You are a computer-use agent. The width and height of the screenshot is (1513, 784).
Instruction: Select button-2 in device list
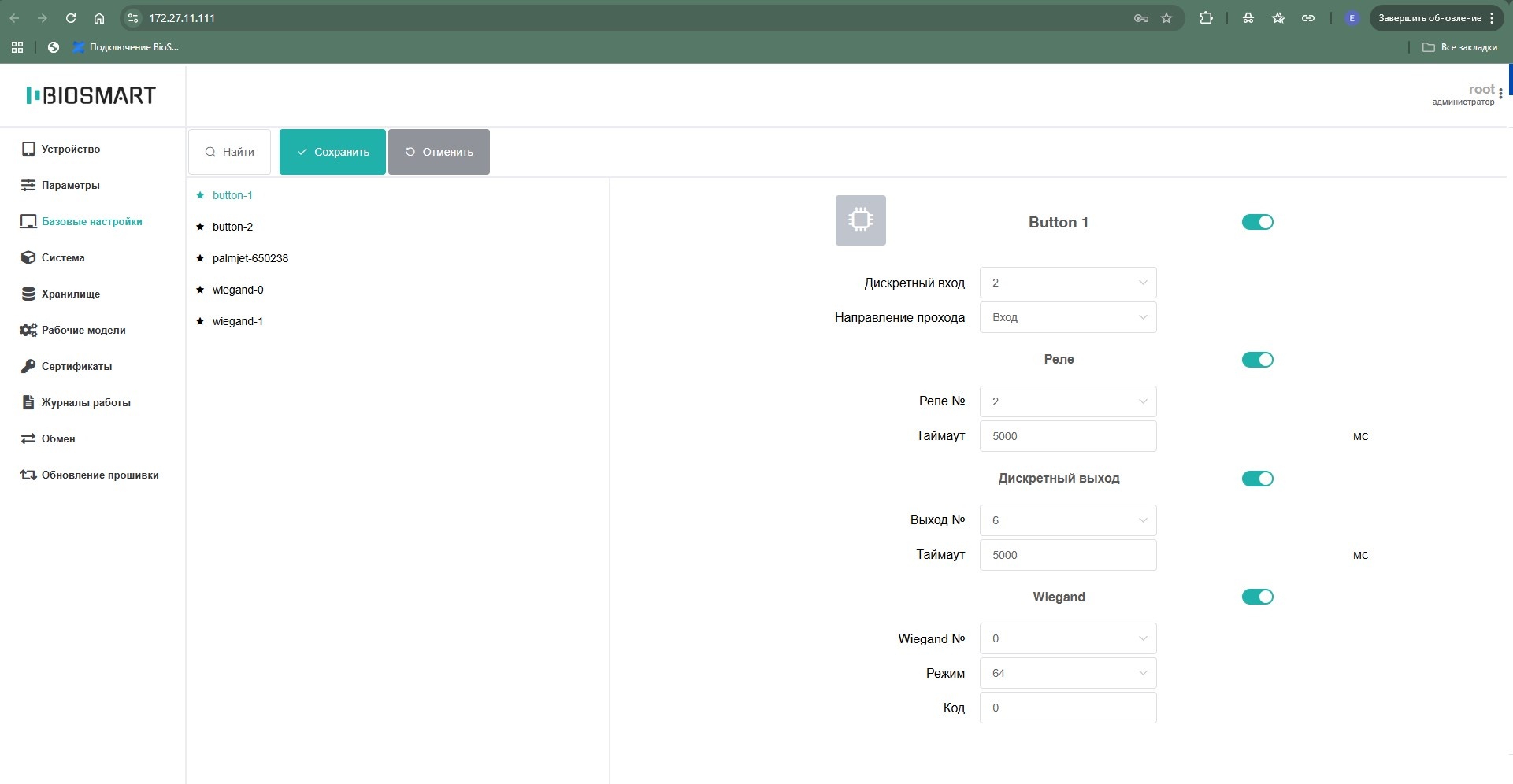click(x=232, y=227)
